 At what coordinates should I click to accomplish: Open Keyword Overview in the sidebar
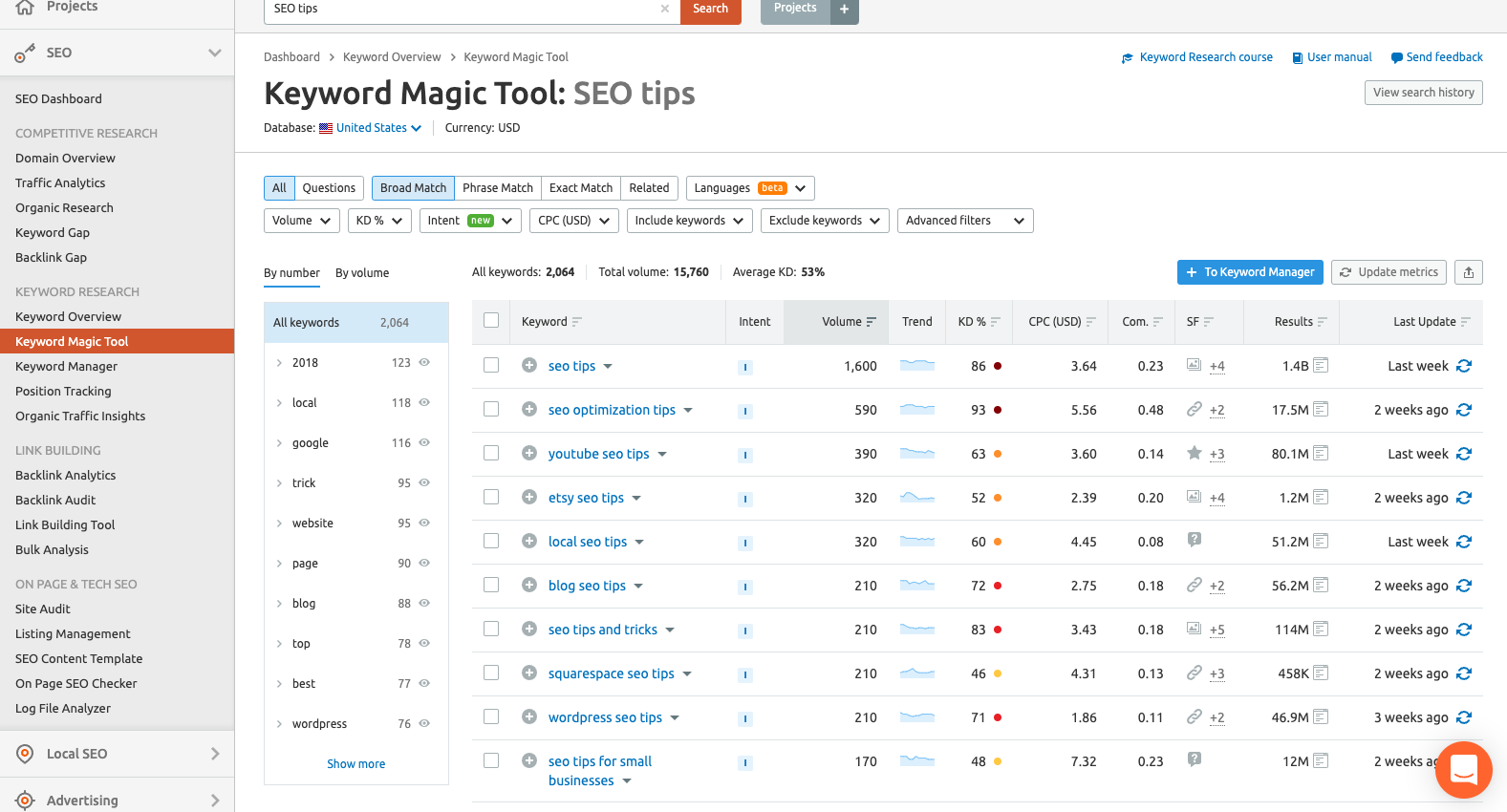point(68,317)
